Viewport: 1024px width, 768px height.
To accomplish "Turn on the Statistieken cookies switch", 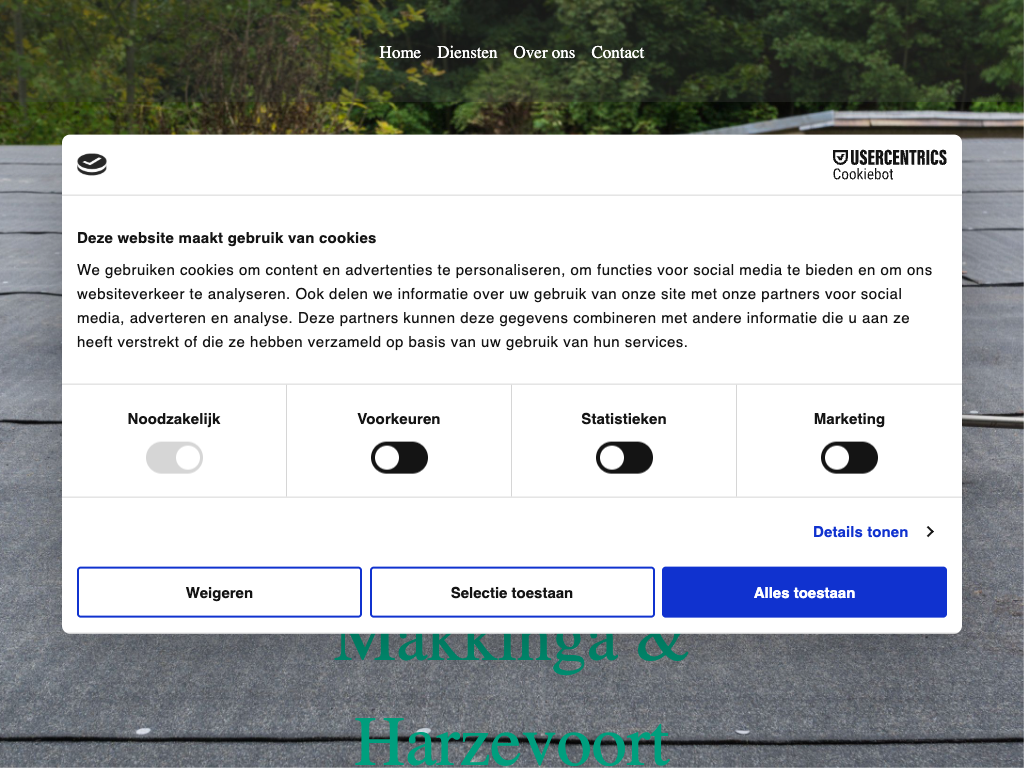I will coord(624,459).
